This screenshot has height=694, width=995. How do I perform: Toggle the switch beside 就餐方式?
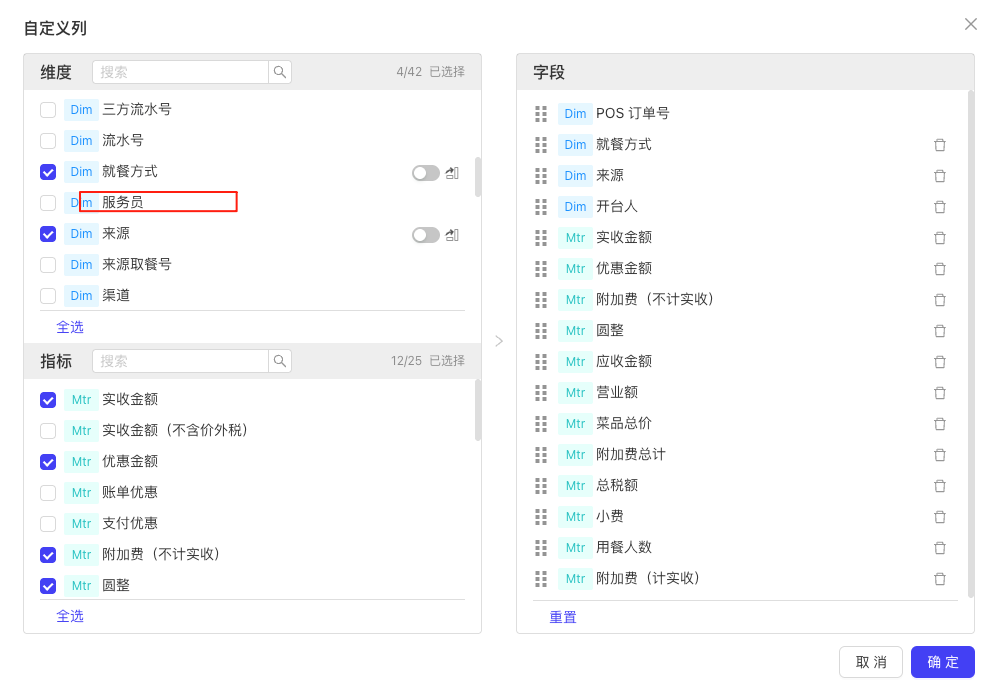(426, 173)
